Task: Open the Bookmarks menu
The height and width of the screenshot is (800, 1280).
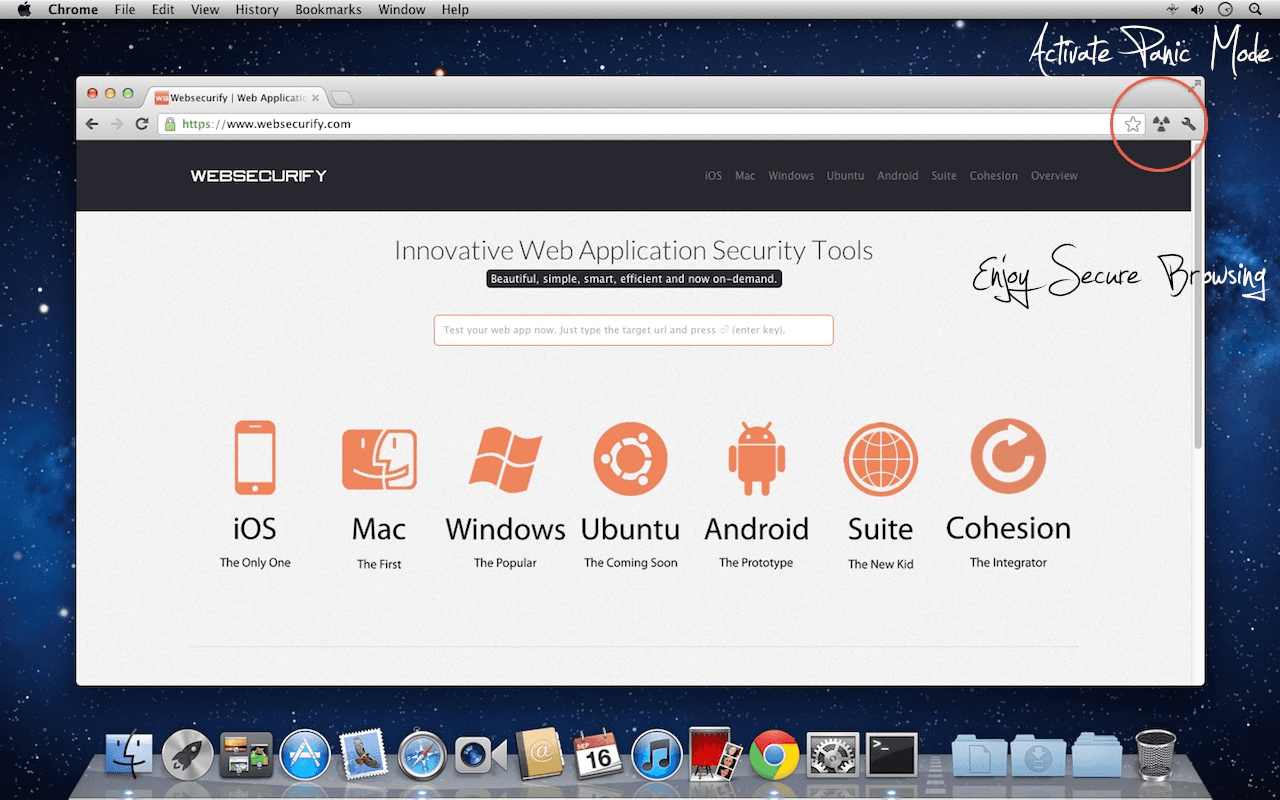Action: (x=329, y=10)
